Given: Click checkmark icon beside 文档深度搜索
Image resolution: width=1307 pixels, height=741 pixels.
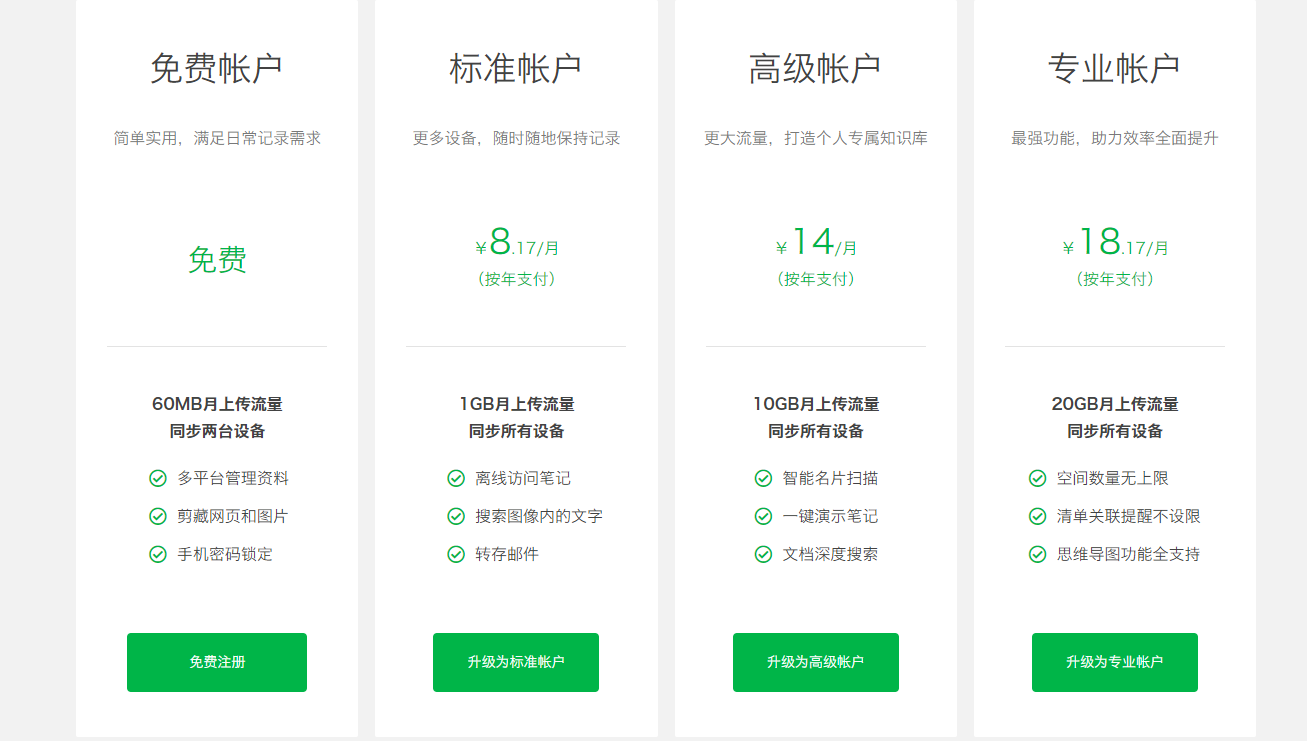Looking at the screenshot, I should point(763,554).
